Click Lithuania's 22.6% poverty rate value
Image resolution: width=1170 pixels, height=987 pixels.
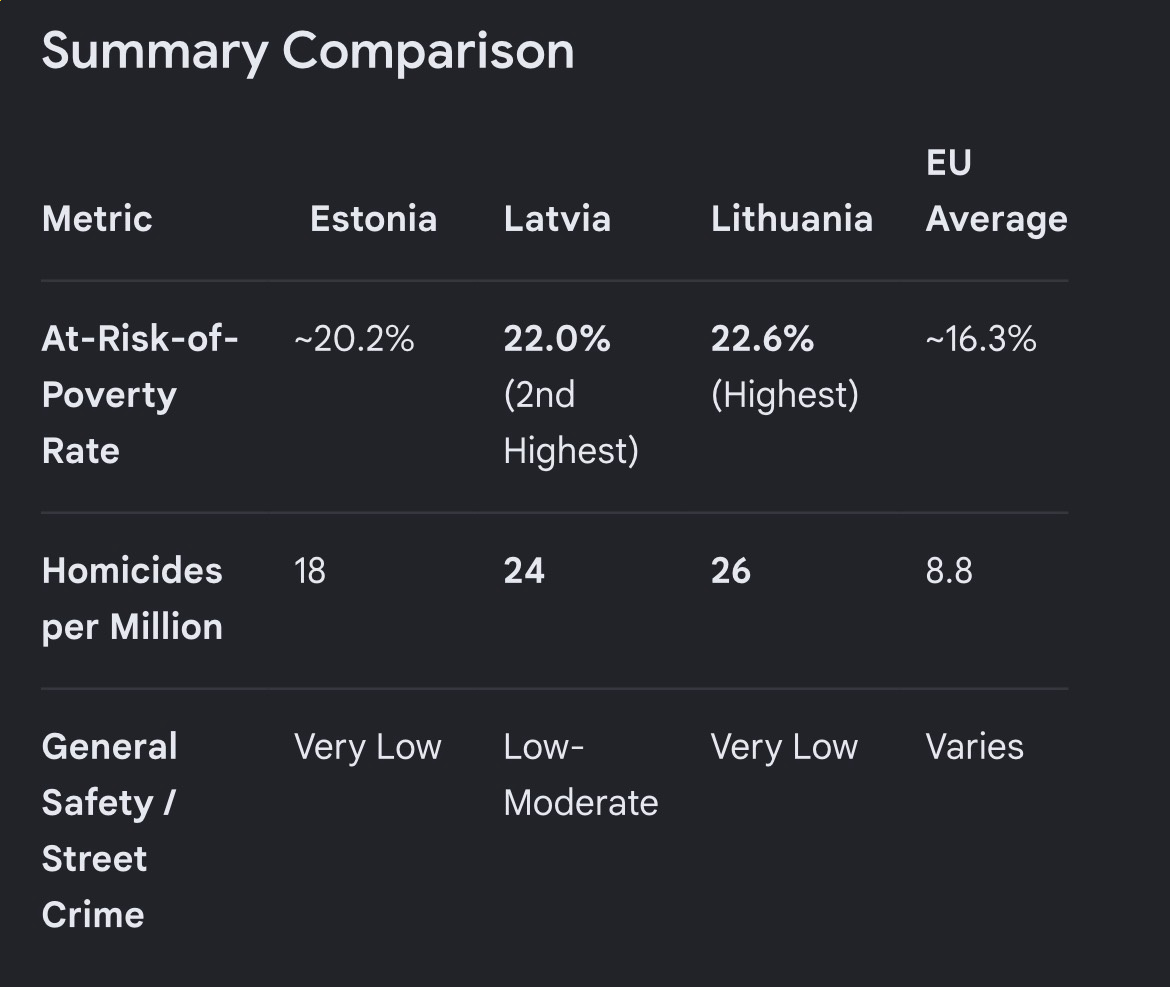point(762,339)
